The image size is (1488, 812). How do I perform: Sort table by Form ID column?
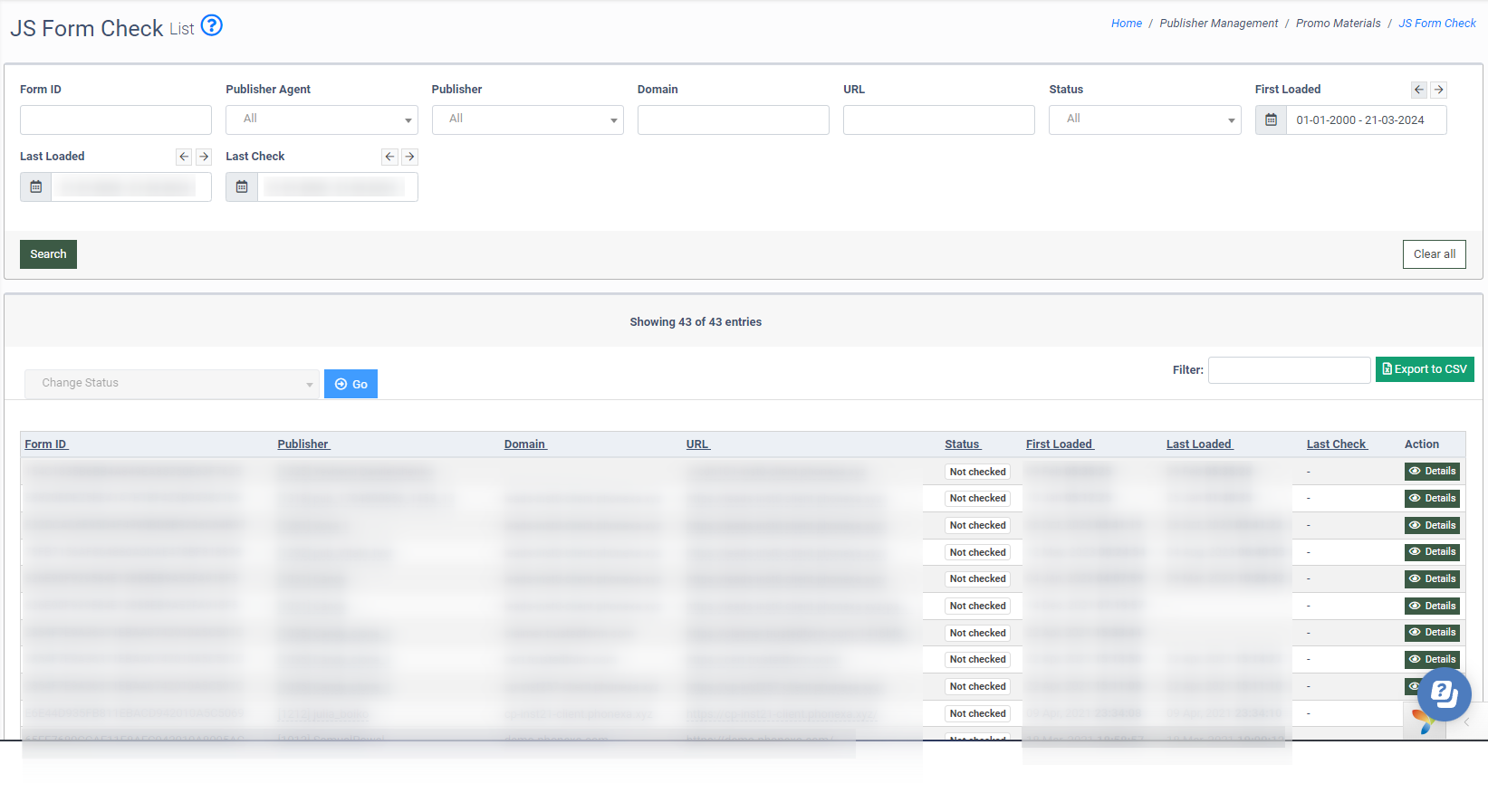(46, 444)
